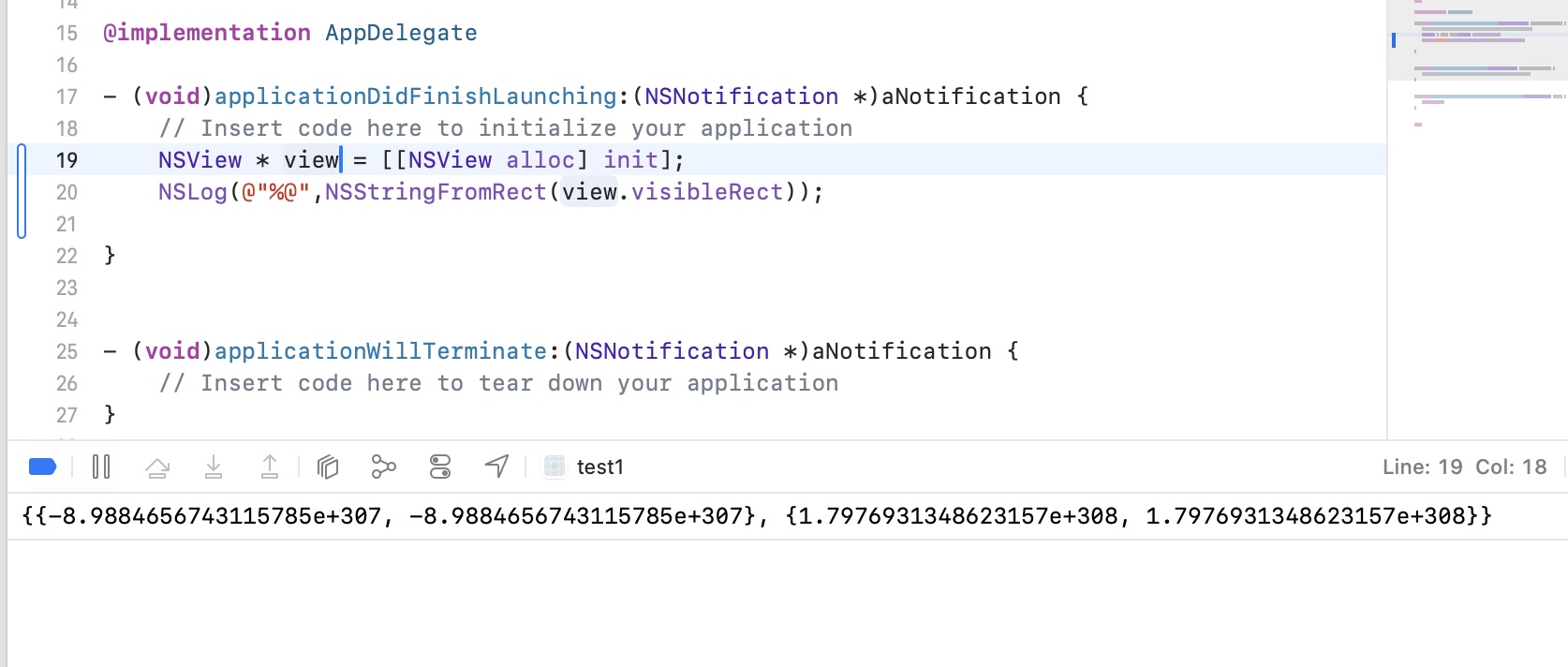Add breakpoint at line number 20
The image size is (1568, 667).
point(67,192)
